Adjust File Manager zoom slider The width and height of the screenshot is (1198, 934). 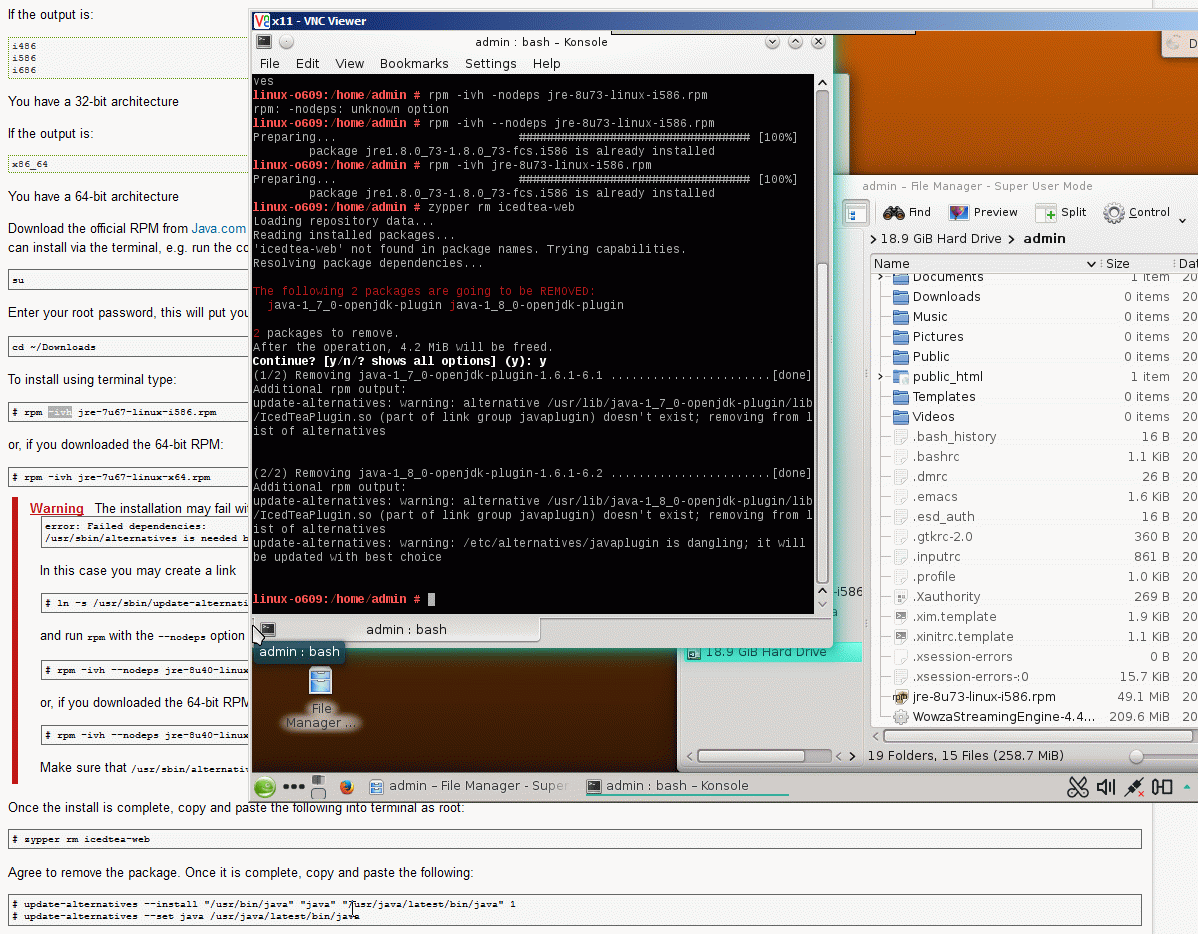point(1137,757)
